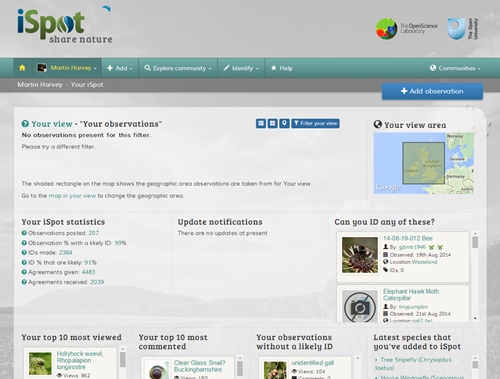Open the Identify menu

pyautogui.click(x=241, y=68)
